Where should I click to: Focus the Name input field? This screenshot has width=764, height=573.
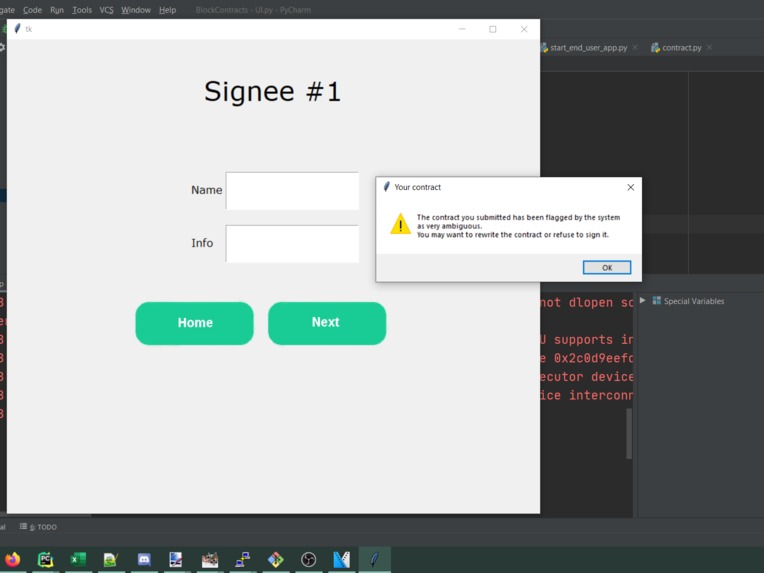pyautogui.click(x=292, y=191)
